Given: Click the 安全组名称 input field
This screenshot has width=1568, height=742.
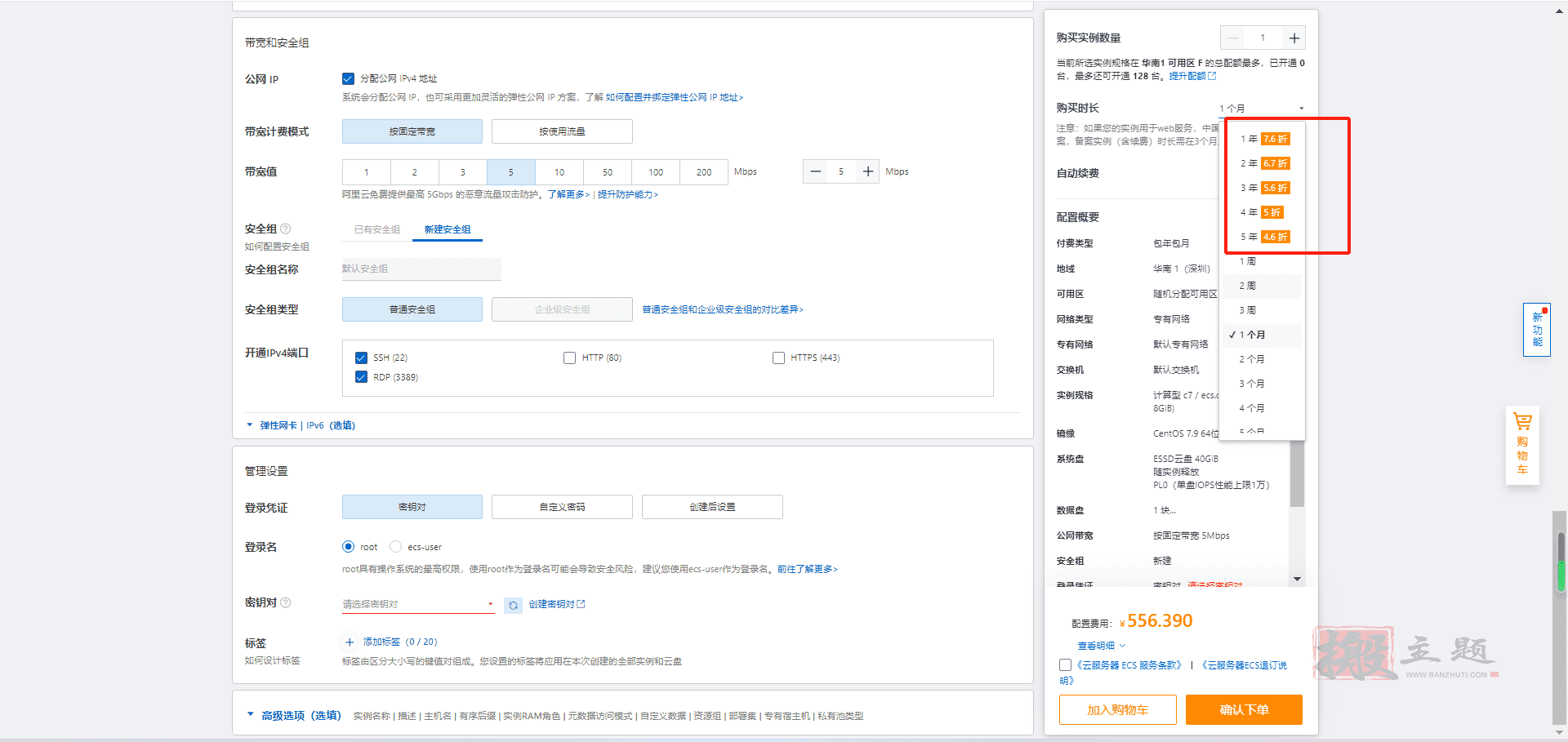Looking at the screenshot, I should point(421,269).
